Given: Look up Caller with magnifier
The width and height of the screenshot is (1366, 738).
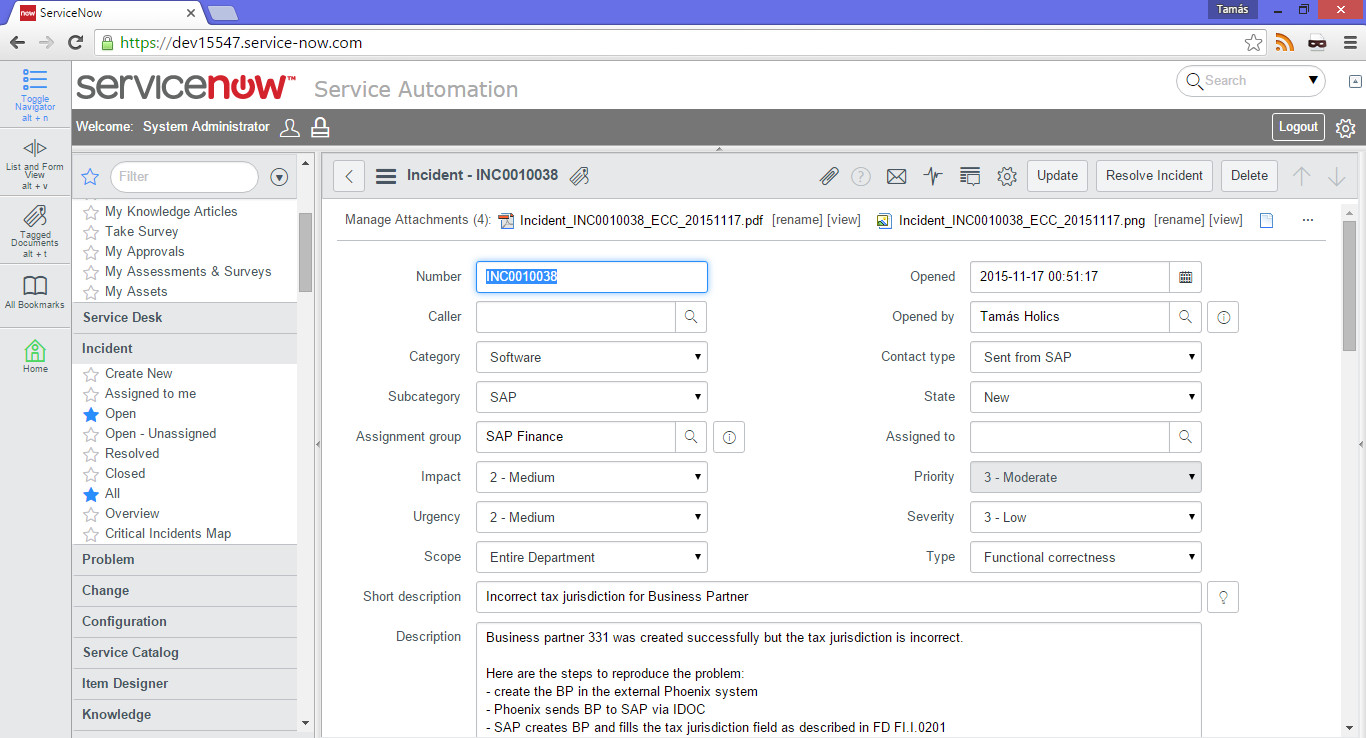Looking at the screenshot, I should pyautogui.click(x=691, y=317).
